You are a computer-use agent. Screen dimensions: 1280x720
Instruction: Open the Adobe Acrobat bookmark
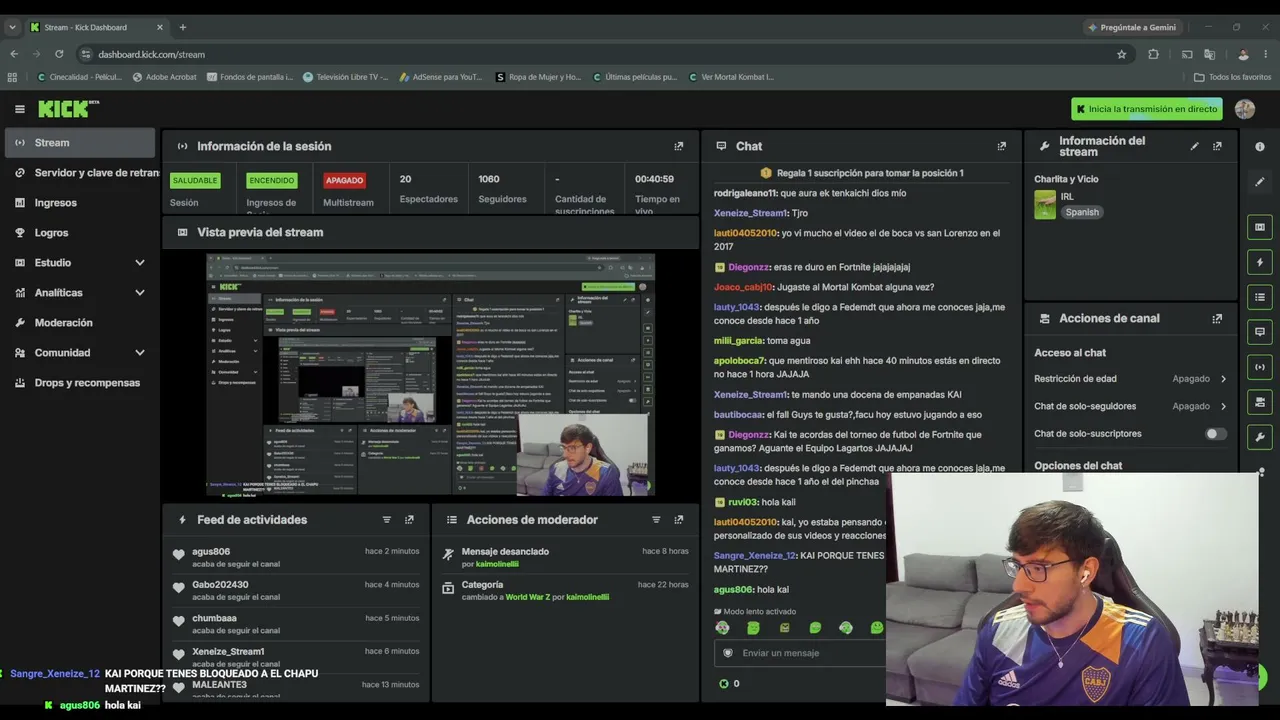[165, 77]
